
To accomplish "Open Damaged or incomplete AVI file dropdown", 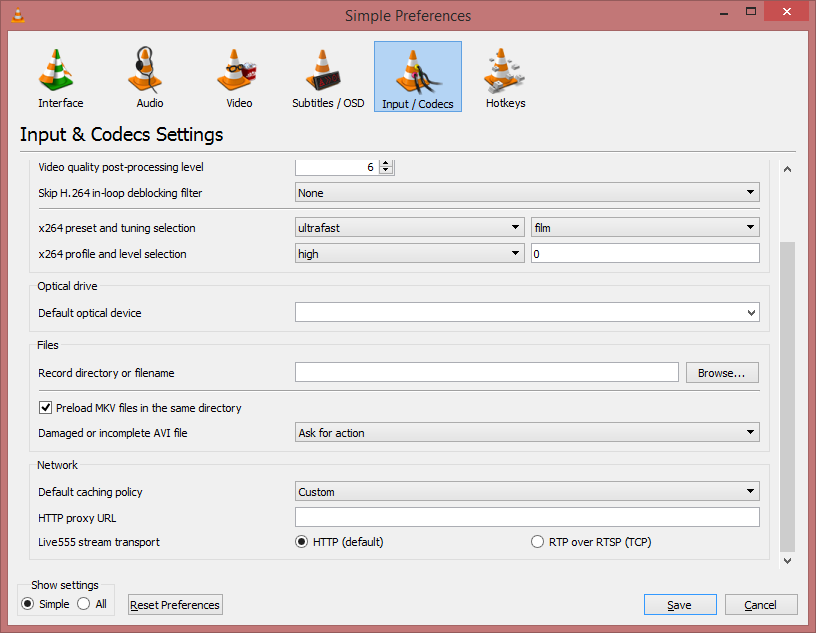I will pyautogui.click(x=527, y=433).
